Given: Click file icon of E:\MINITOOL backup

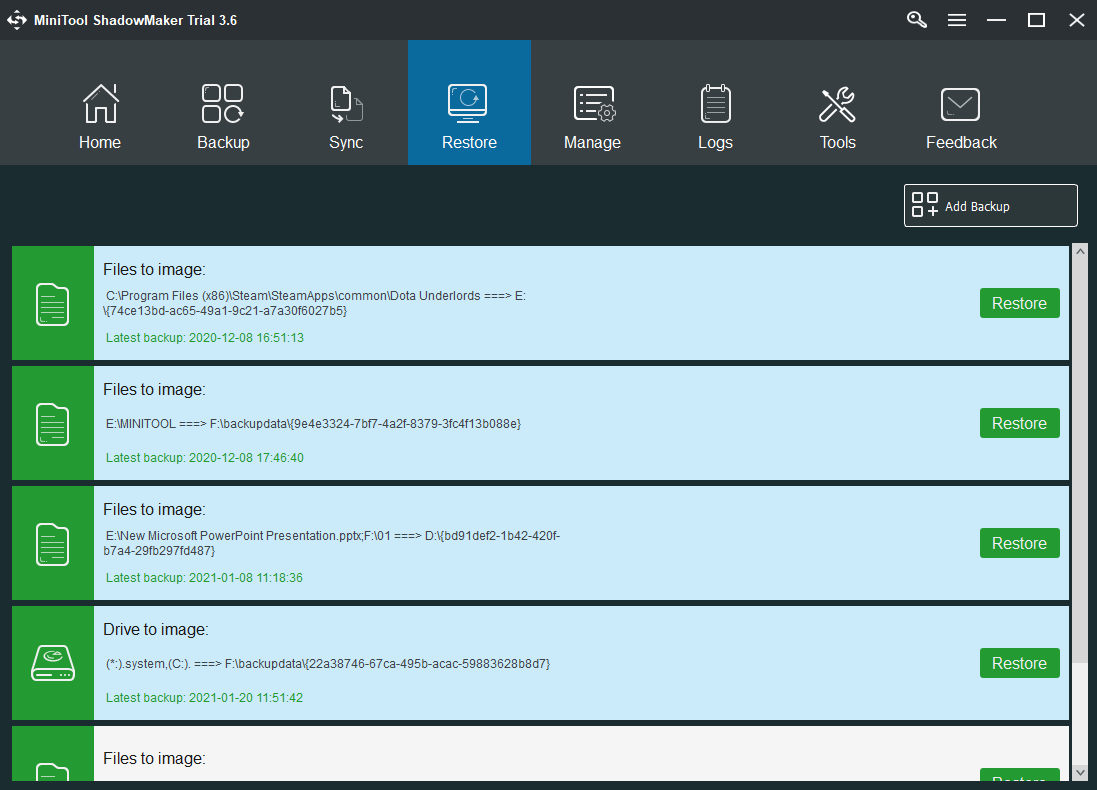Looking at the screenshot, I should [52, 424].
